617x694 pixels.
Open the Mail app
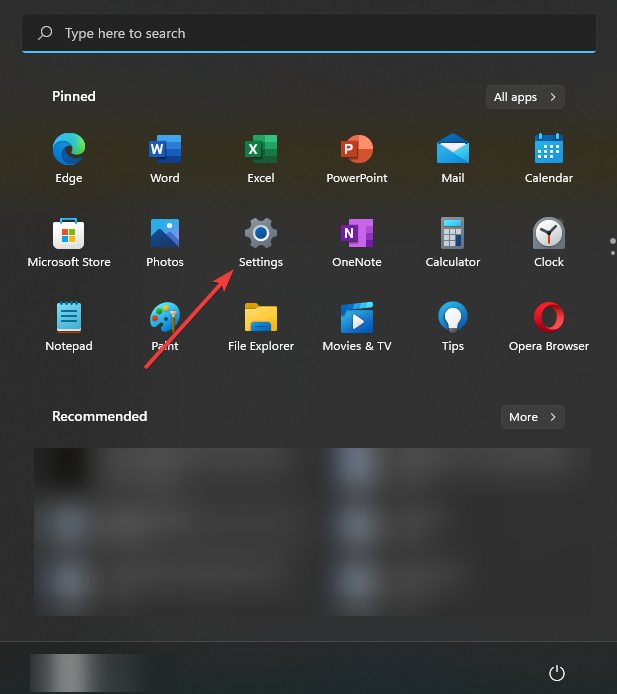[453, 149]
